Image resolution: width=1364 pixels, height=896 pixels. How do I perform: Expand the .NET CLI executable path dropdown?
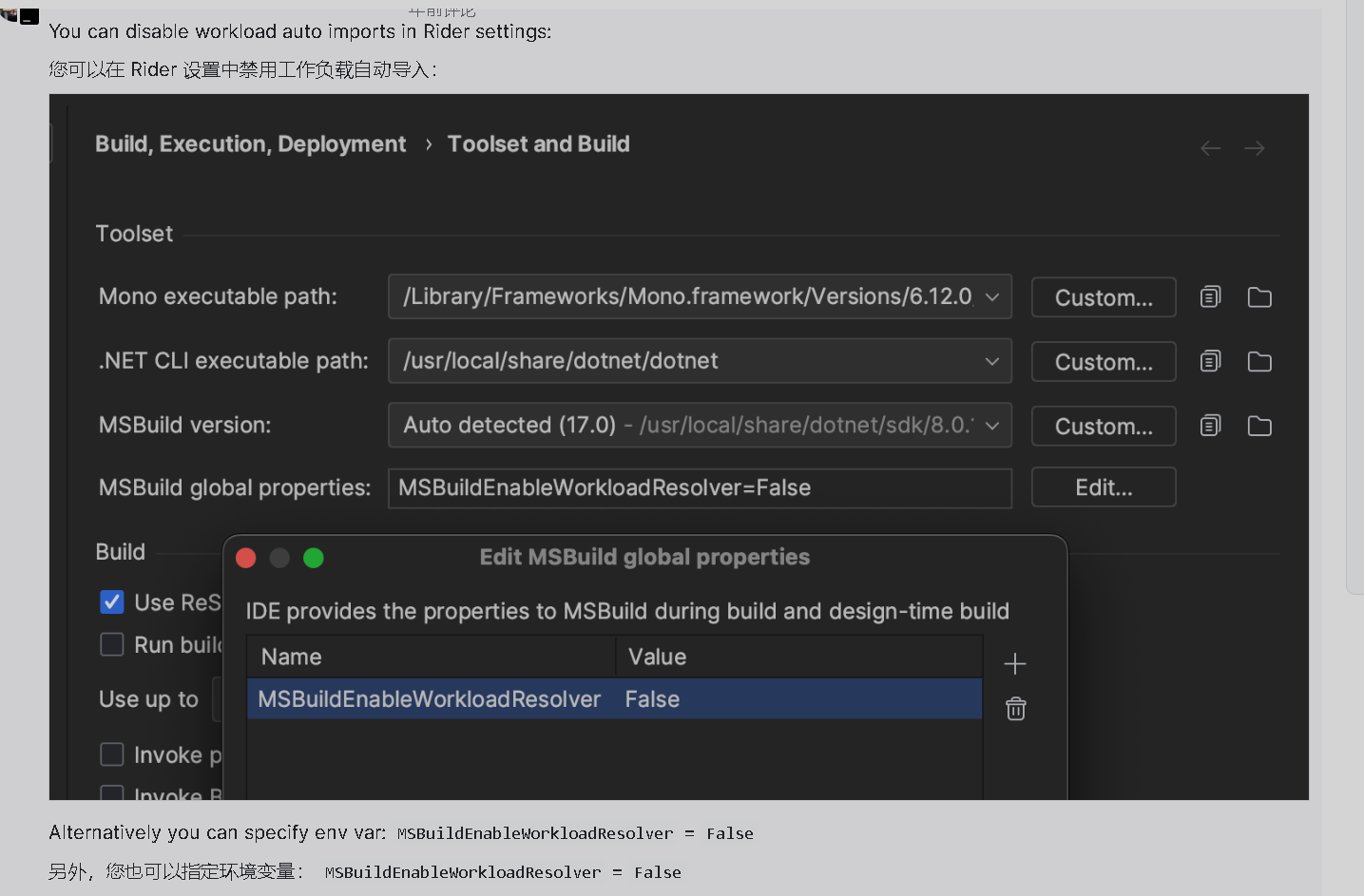(992, 361)
